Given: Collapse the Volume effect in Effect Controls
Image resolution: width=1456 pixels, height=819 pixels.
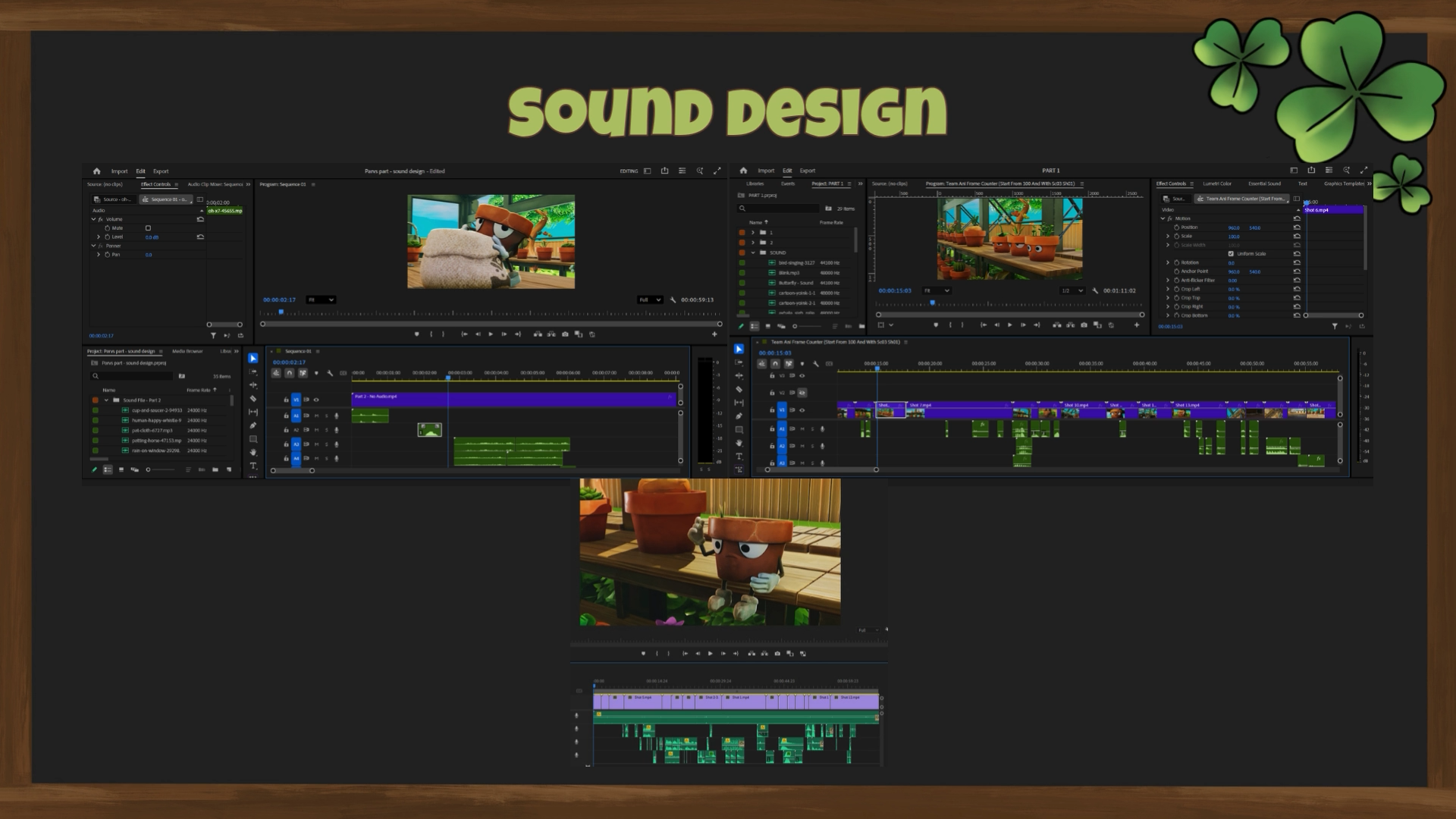Looking at the screenshot, I should pos(93,219).
